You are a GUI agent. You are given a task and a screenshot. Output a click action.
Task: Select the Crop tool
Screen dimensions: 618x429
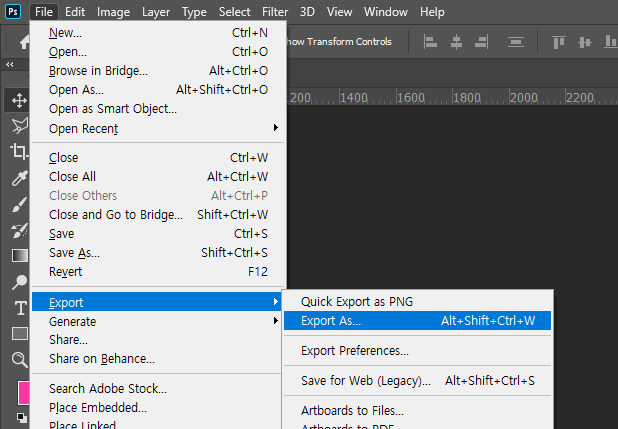tap(19, 151)
